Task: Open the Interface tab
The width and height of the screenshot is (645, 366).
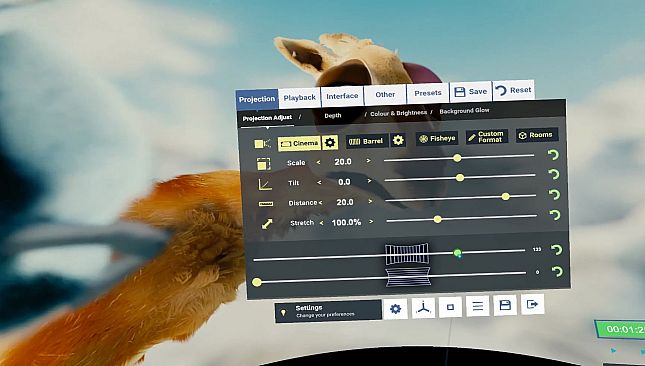Action: 342,96
